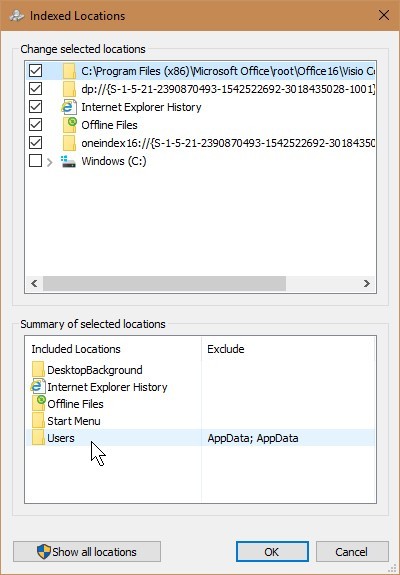Click the Users folder icon
400x575 pixels.
point(38,438)
